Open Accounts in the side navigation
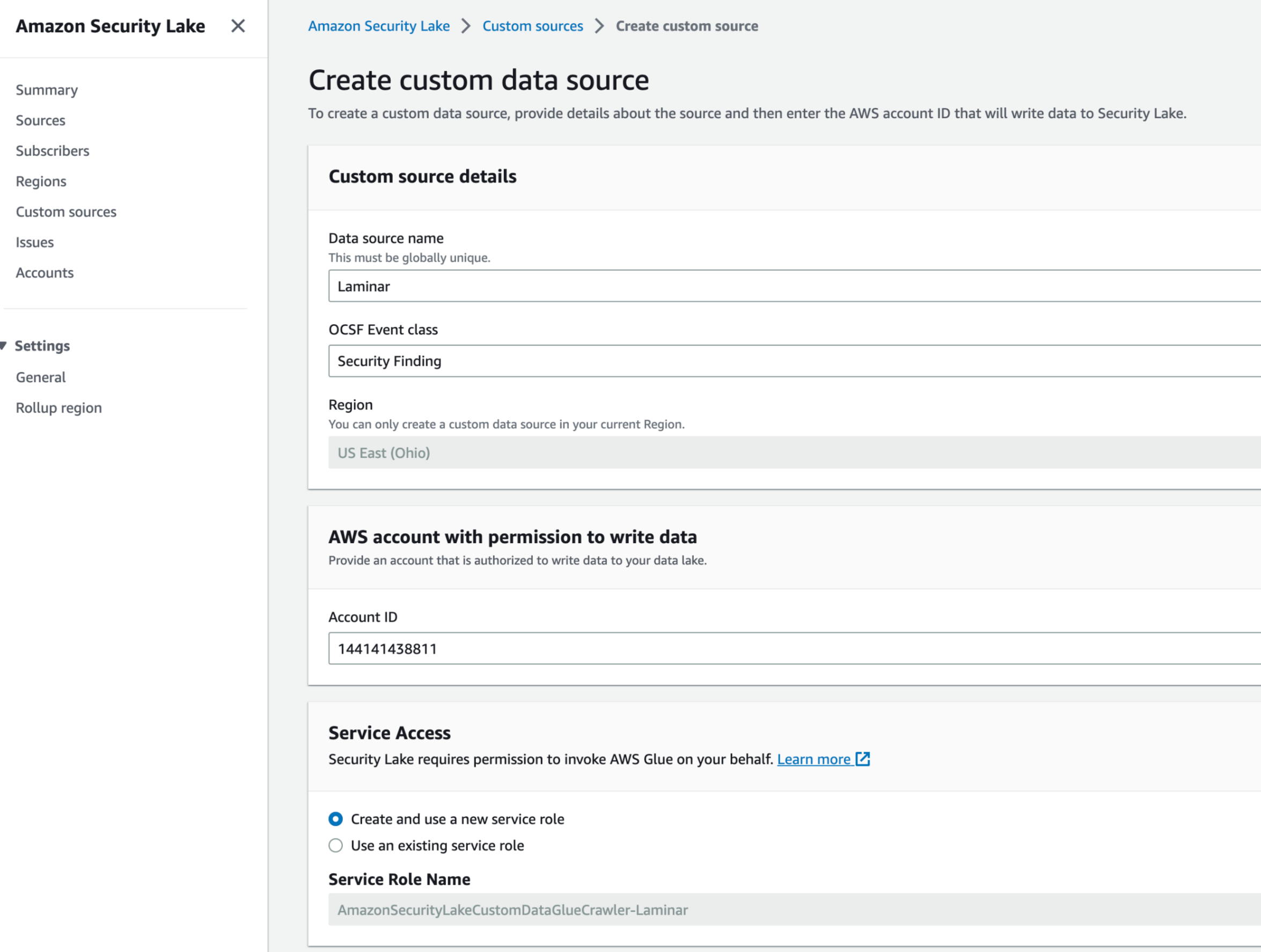 click(45, 273)
